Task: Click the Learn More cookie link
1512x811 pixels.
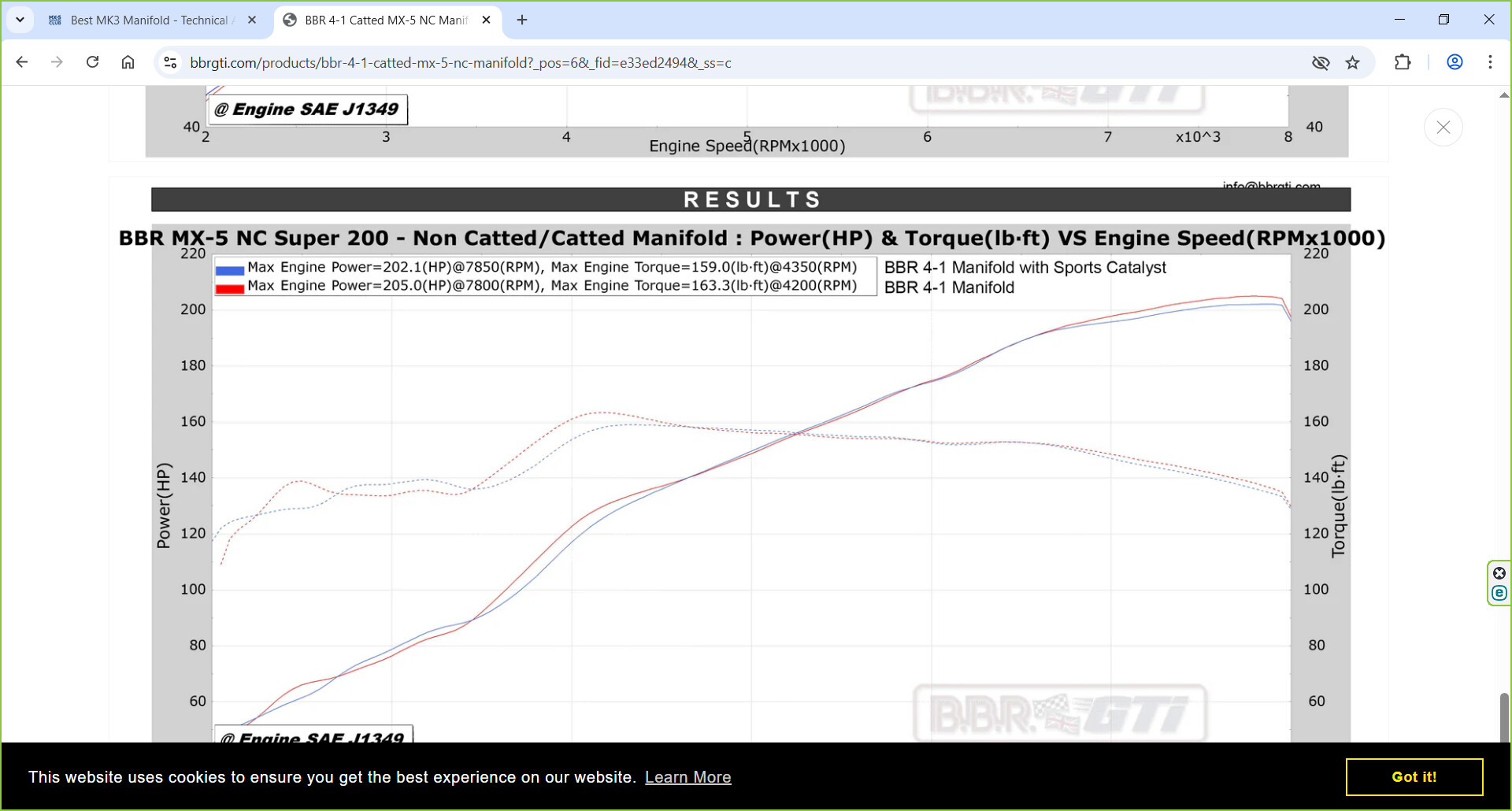Action: (x=688, y=777)
